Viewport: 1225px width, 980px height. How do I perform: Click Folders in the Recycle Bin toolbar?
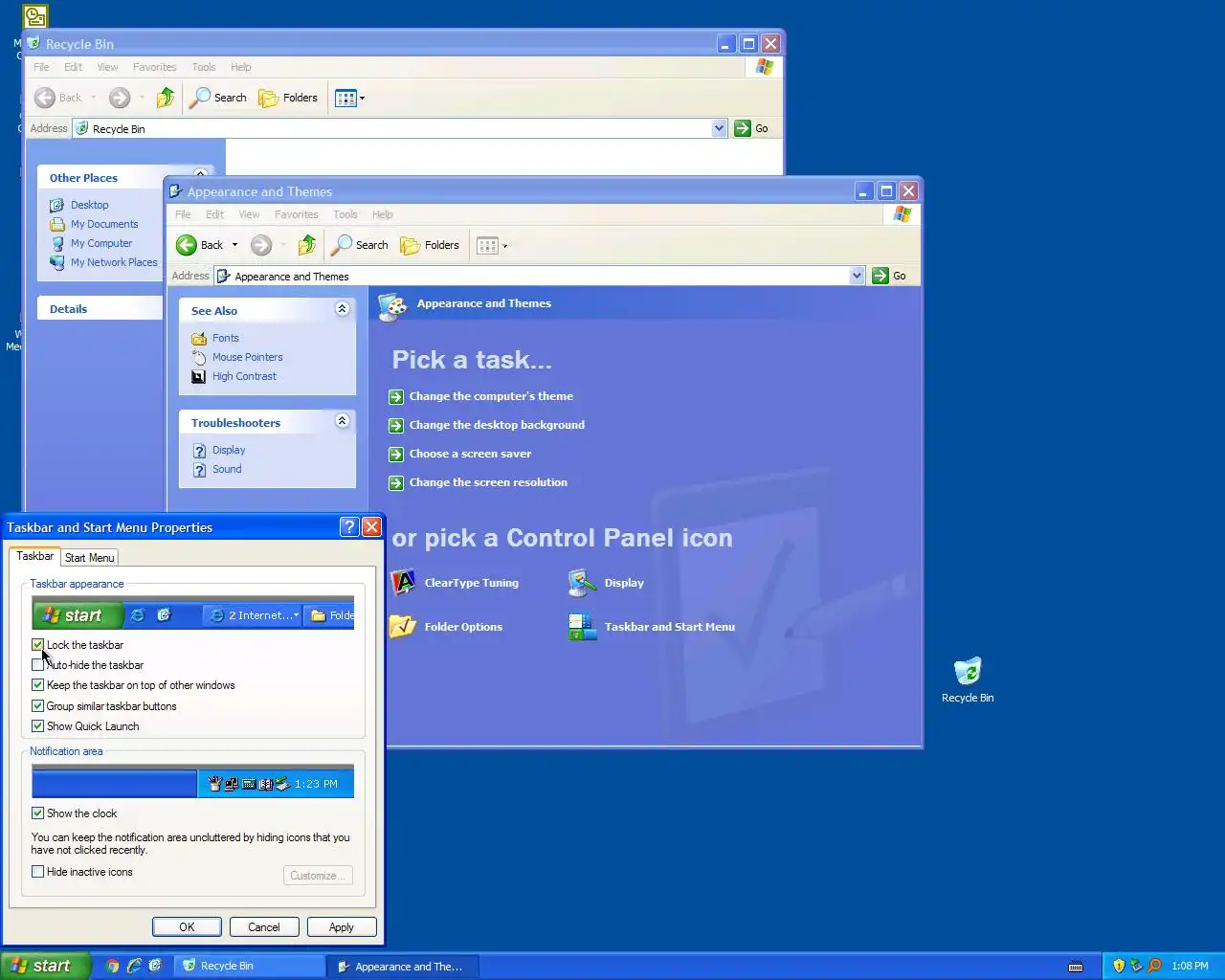point(288,98)
